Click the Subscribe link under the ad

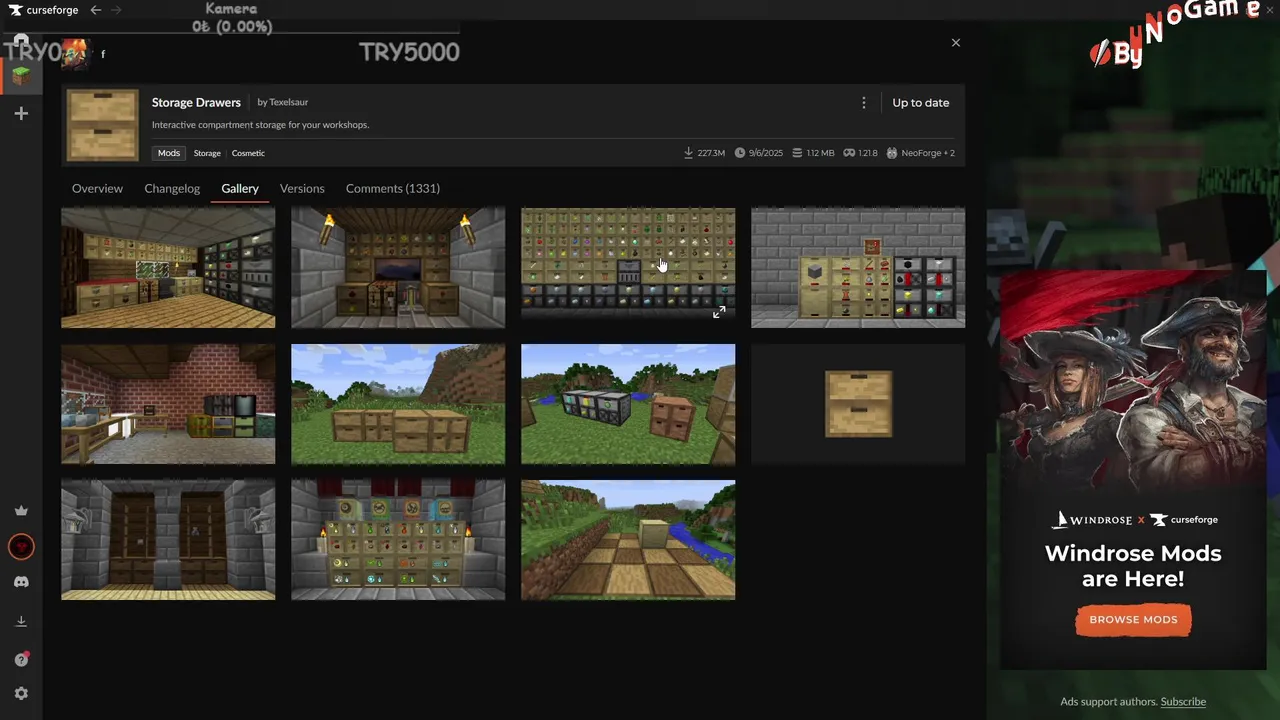tap(1183, 702)
